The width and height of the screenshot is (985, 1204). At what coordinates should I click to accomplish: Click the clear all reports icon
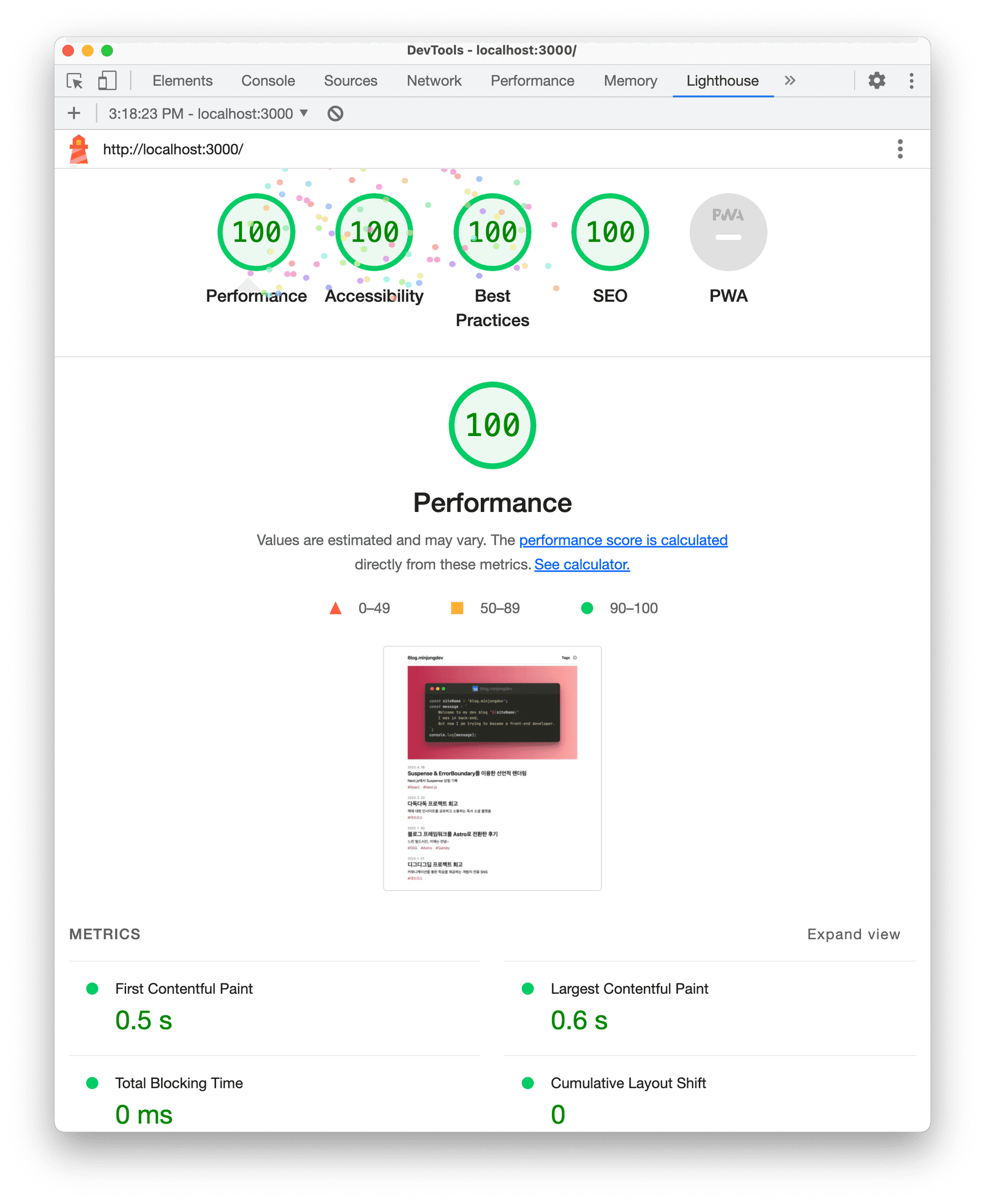click(336, 113)
